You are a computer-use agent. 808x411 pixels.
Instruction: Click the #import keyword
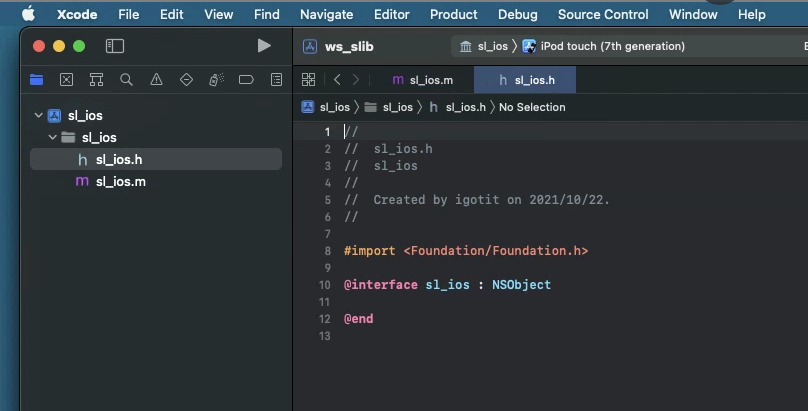pyautogui.click(x=369, y=251)
